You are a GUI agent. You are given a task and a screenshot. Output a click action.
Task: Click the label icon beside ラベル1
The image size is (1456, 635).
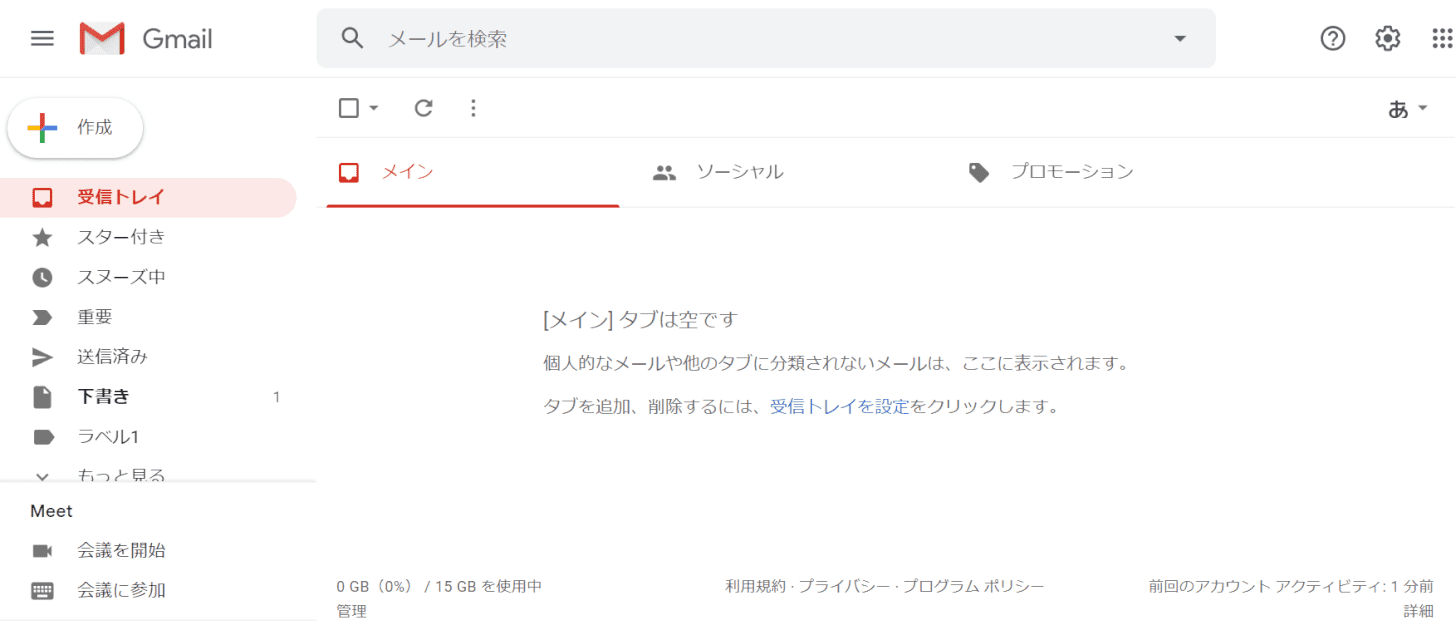point(42,437)
